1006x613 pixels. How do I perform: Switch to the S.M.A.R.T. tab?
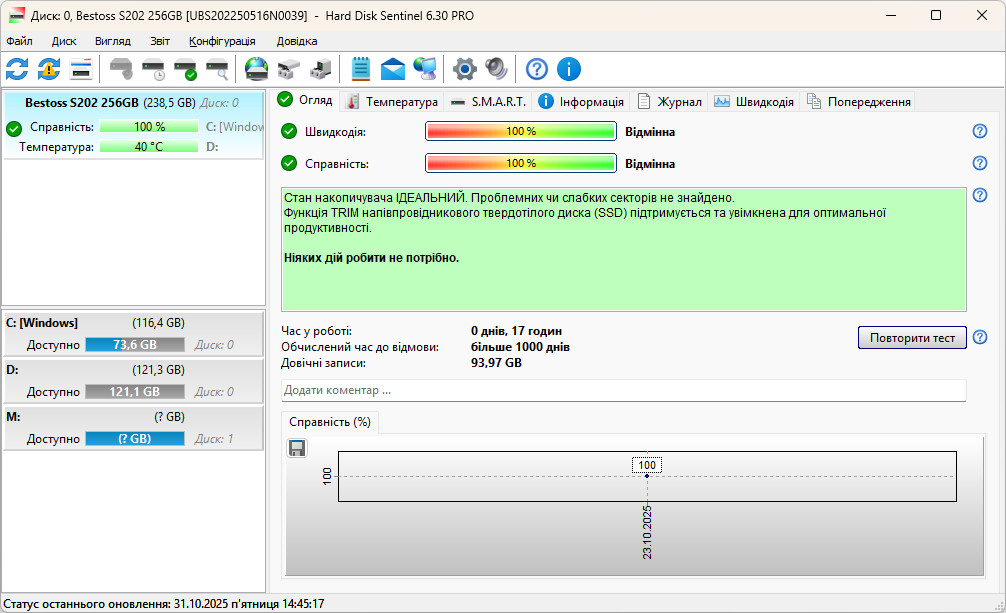pyautogui.click(x=488, y=101)
